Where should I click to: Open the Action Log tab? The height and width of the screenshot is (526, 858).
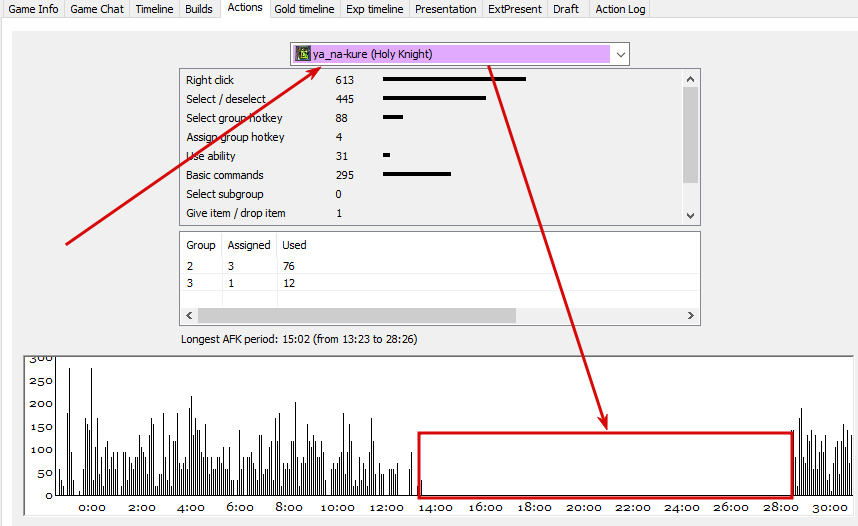tap(620, 9)
